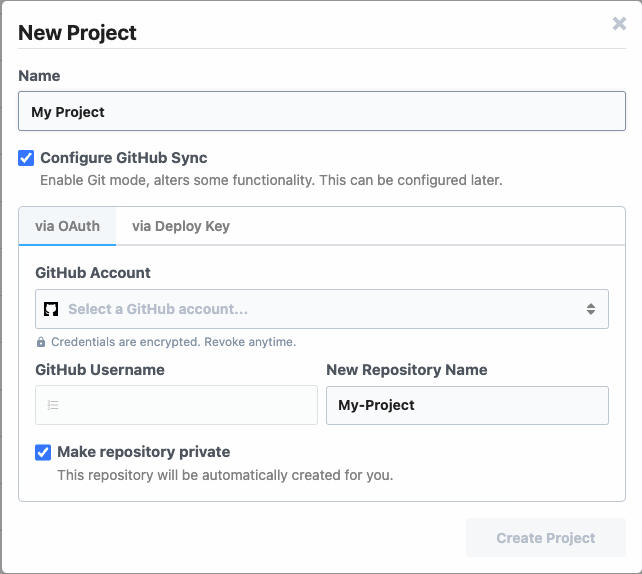Open the 'Select a GitHub account...' dropdown
This screenshot has height=574, width=642.
click(321, 309)
